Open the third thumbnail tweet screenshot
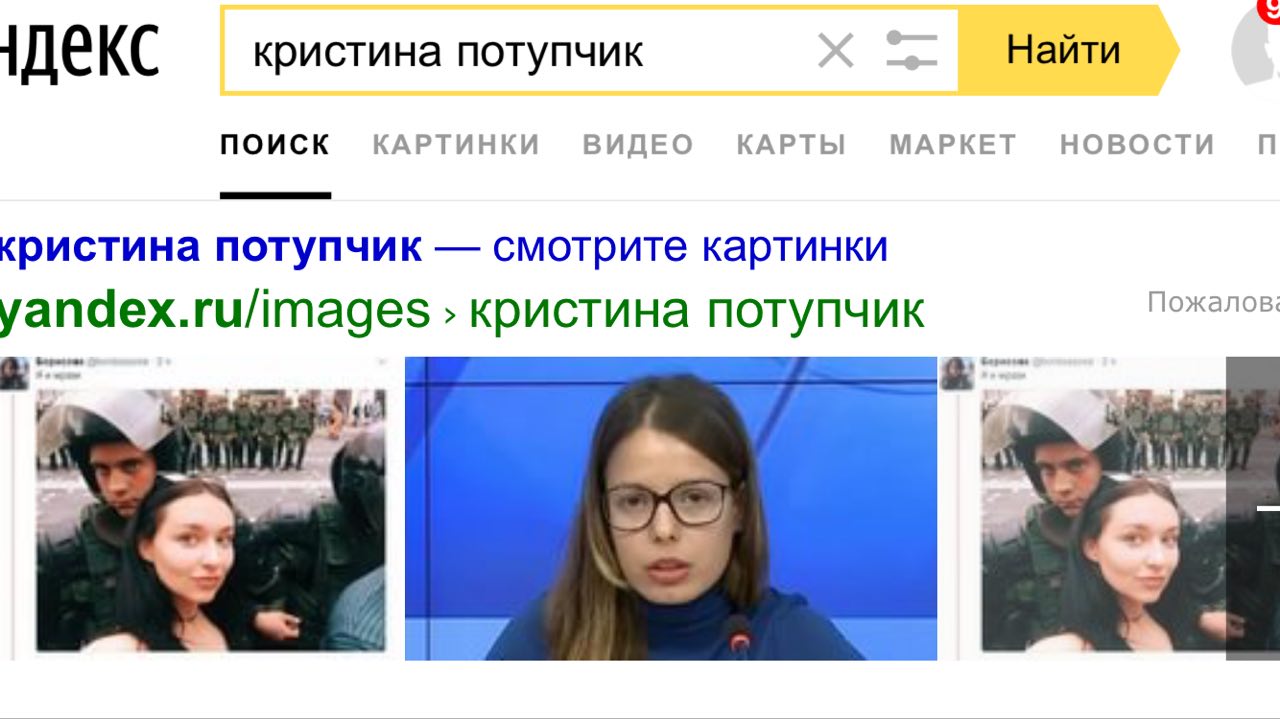This screenshot has height=719, width=1280. click(1083, 508)
